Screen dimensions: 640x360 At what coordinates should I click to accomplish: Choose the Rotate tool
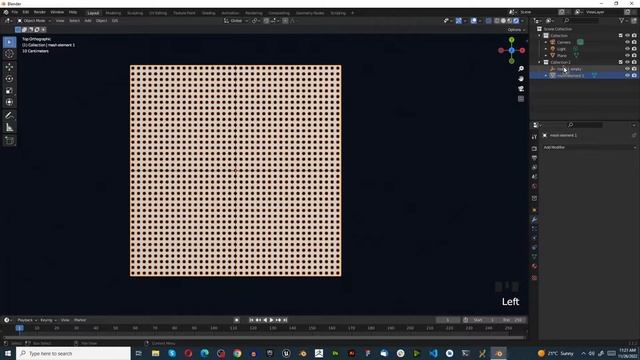tap(9, 79)
